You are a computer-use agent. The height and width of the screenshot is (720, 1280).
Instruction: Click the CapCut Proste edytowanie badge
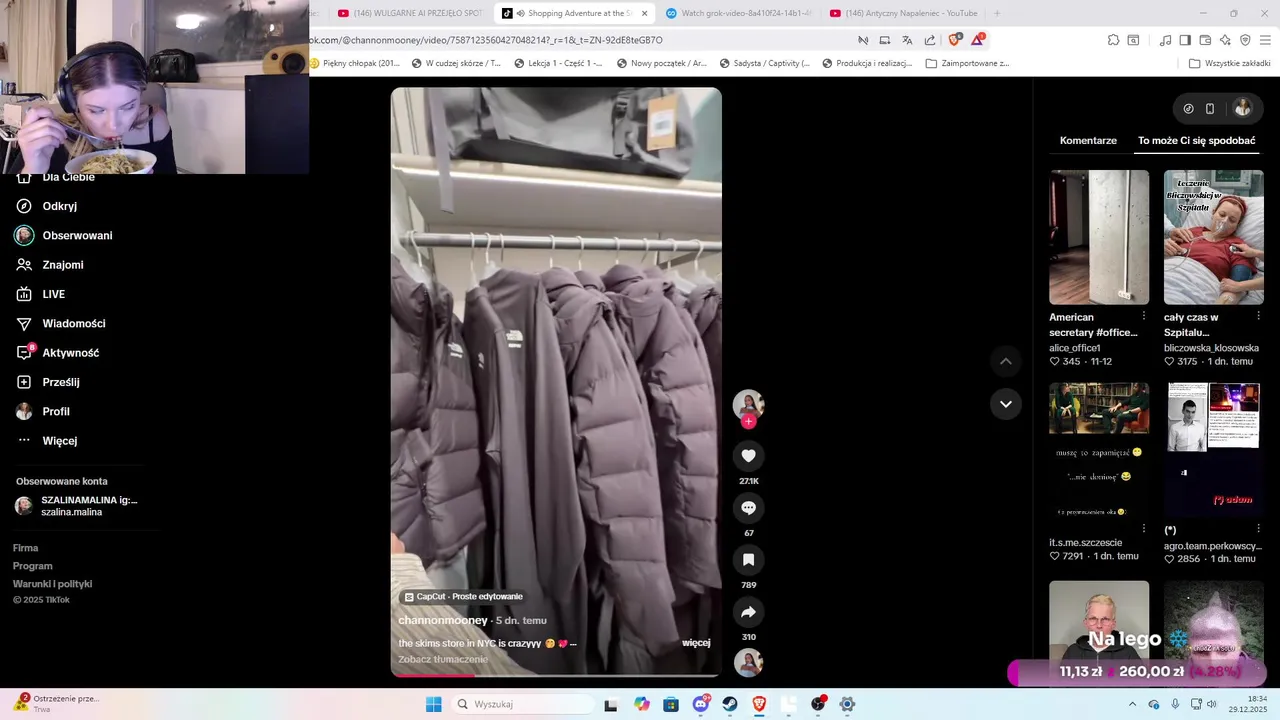(464, 597)
